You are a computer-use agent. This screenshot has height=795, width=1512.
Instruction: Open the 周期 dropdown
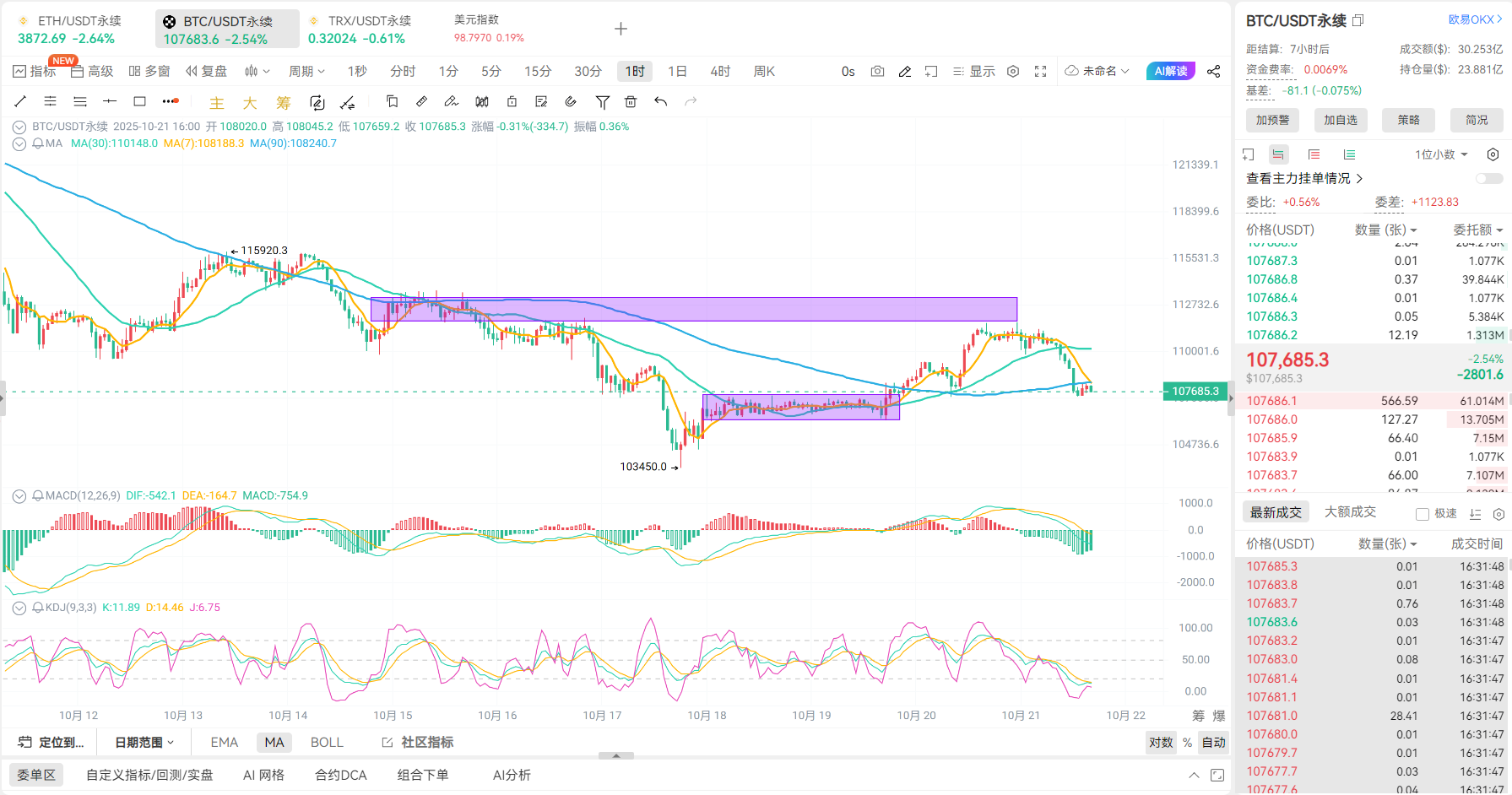click(x=306, y=72)
